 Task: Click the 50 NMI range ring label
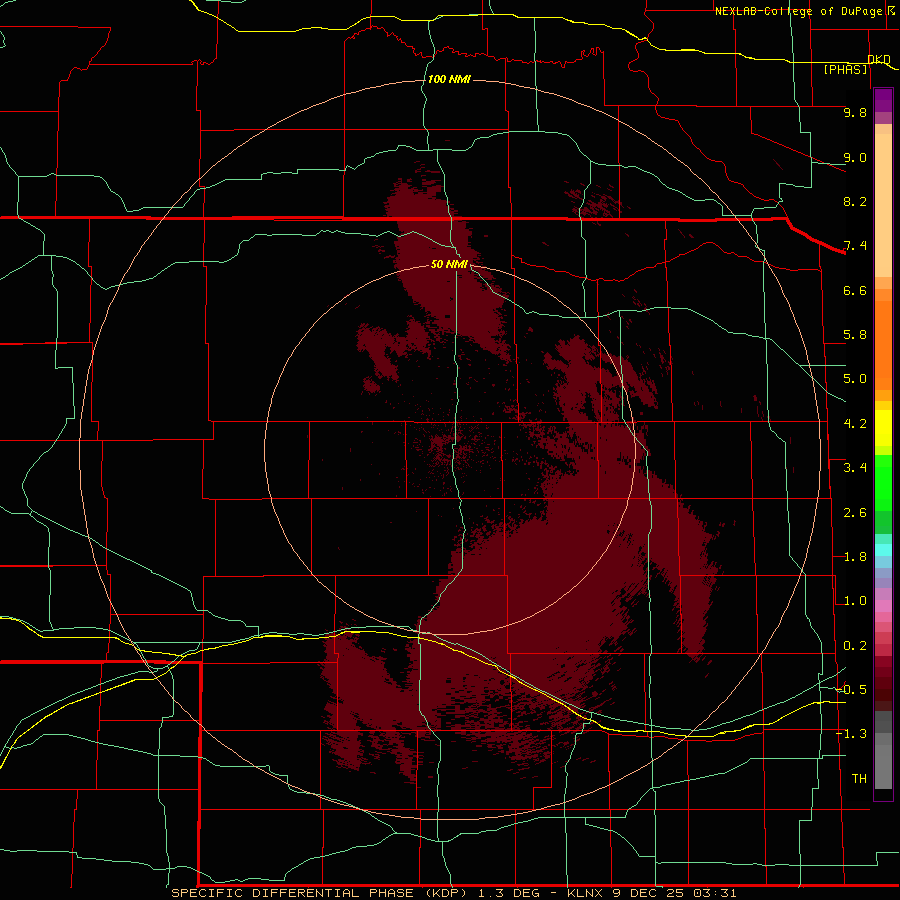pos(449,264)
